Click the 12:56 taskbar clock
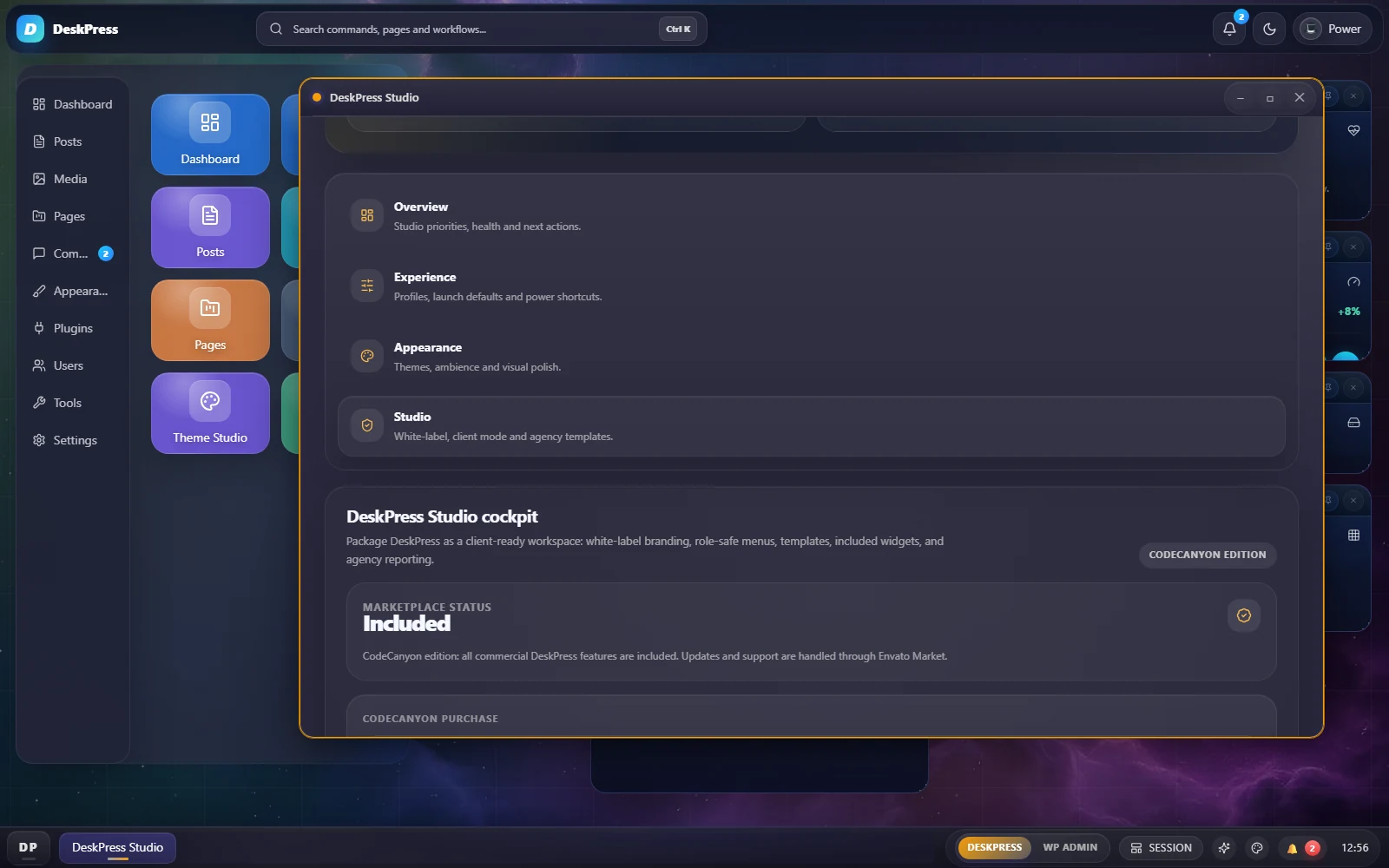1389x868 pixels. pos(1354,848)
